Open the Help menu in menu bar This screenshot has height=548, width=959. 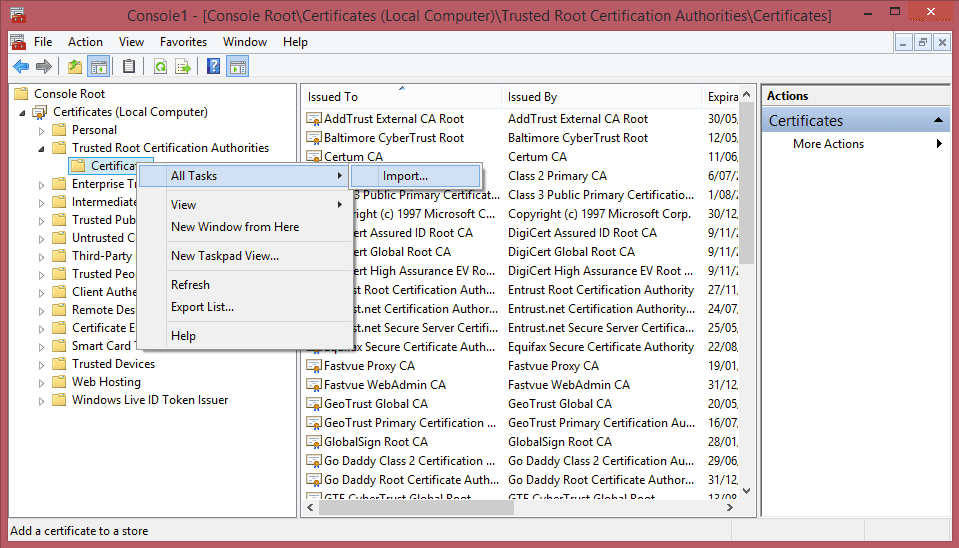pyautogui.click(x=295, y=42)
